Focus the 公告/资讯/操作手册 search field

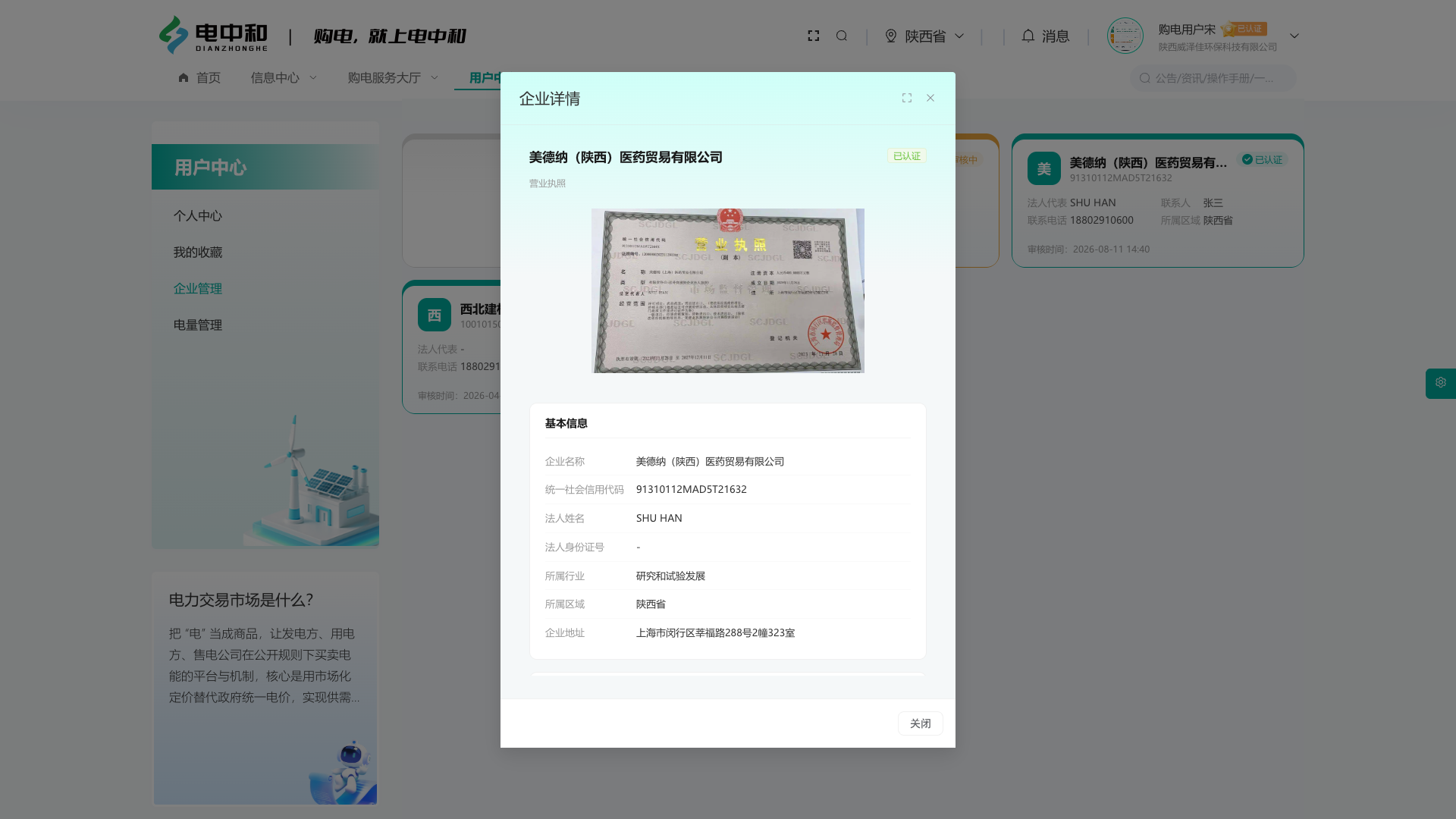[1213, 78]
